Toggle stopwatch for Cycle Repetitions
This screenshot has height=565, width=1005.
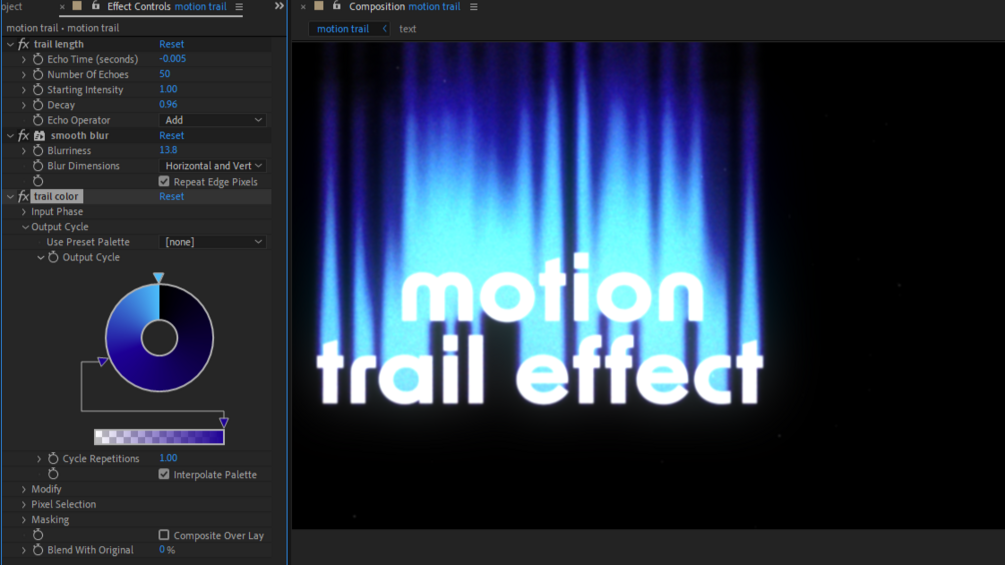pos(53,459)
